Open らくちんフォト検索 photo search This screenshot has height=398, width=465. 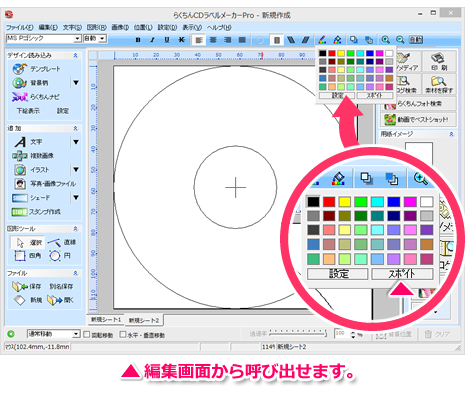click(420, 104)
